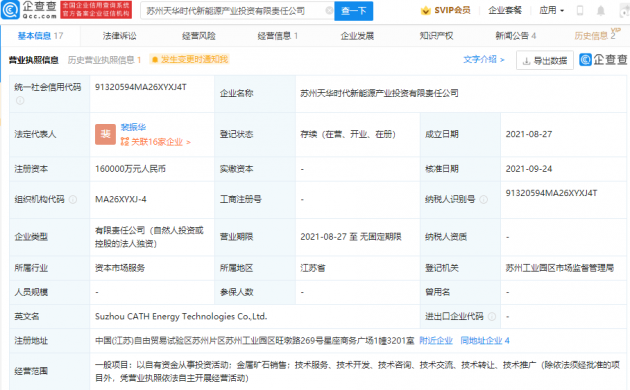This screenshot has height=390, width=630.
Task: Click the 裴 avatar of legal representative
Action: pos(105,134)
